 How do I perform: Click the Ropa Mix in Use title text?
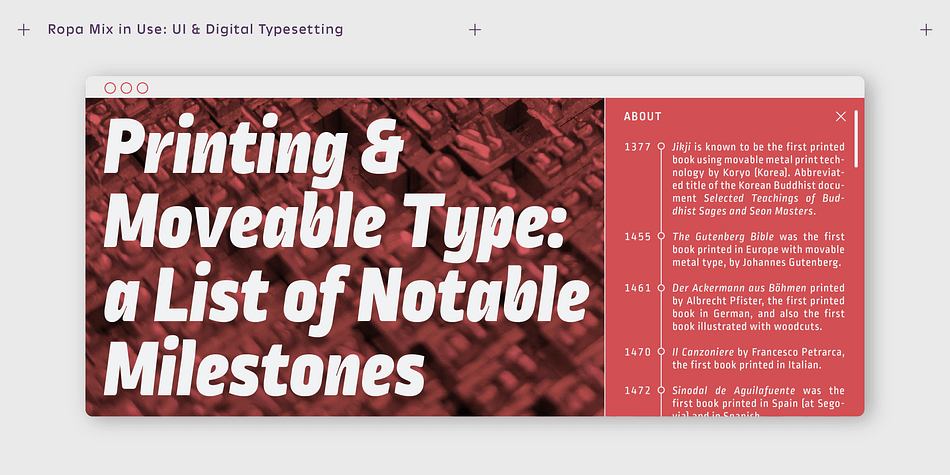pos(195,29)
